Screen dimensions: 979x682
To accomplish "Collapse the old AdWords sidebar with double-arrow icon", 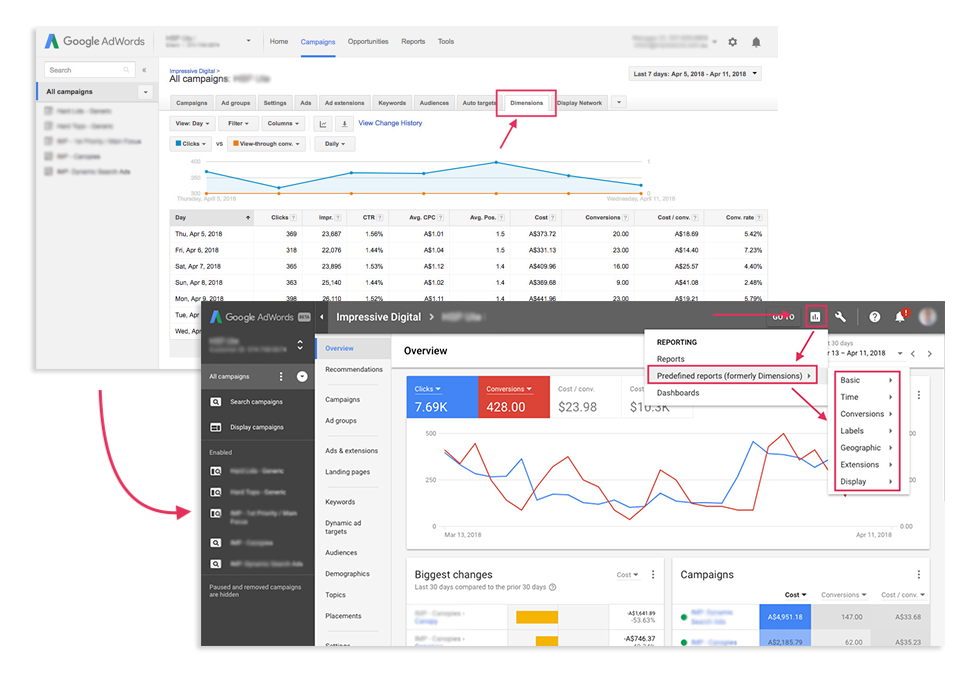I will [x=144, y=70].
